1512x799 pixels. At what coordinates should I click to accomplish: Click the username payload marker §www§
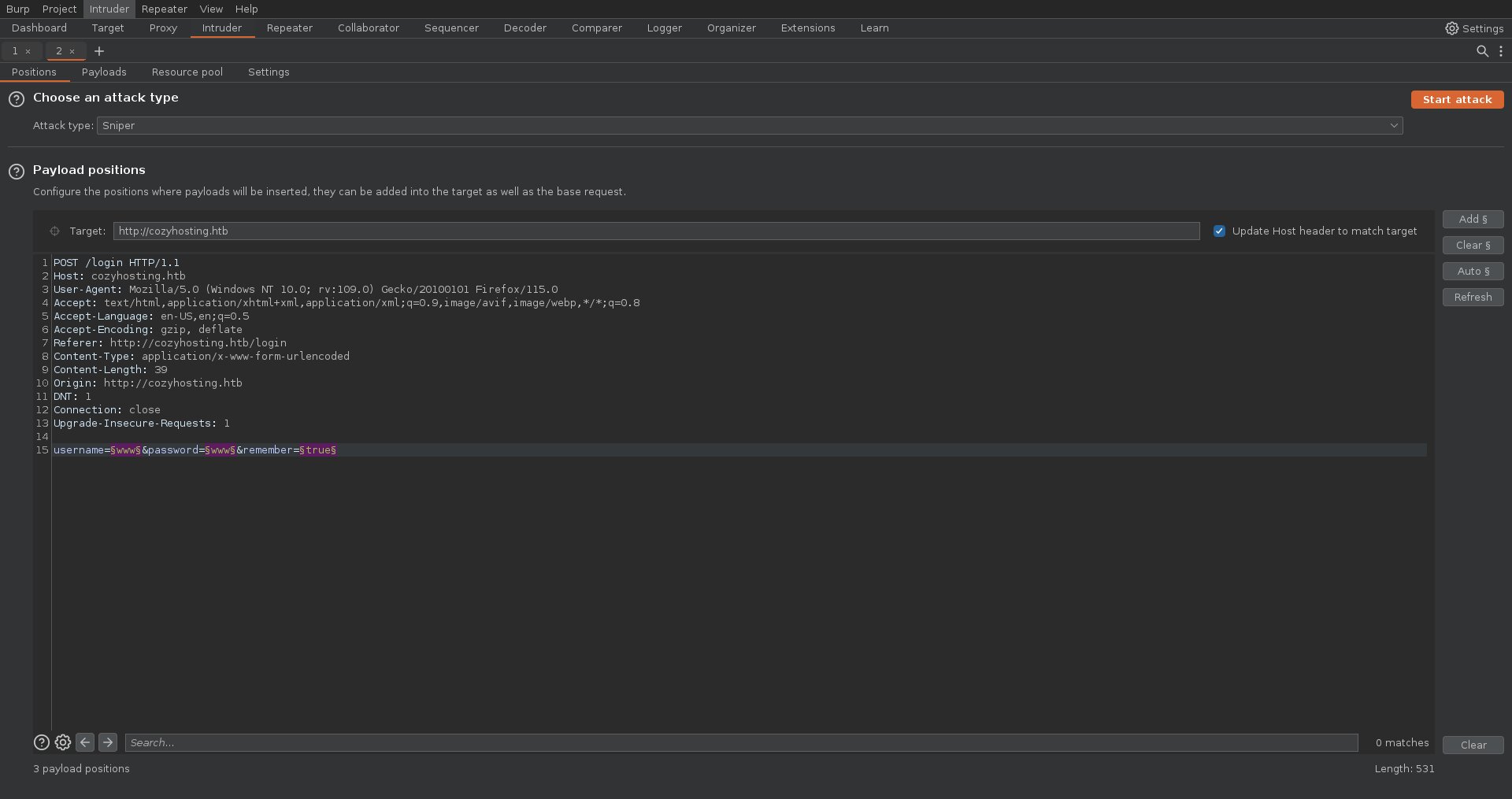pyautogui.click(x=126, y=450)
